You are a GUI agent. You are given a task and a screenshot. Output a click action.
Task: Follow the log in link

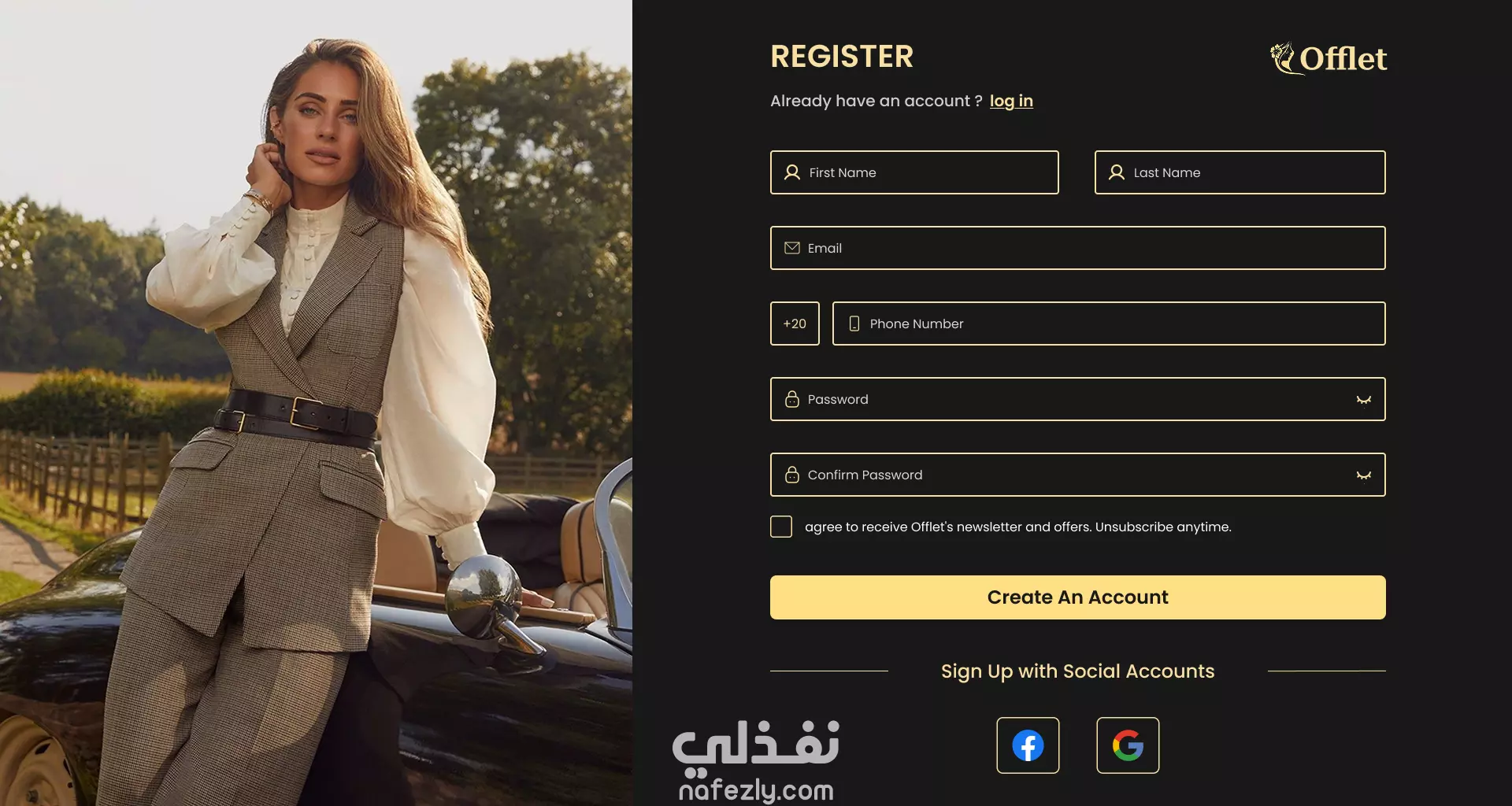click(x=1011, y=101)
